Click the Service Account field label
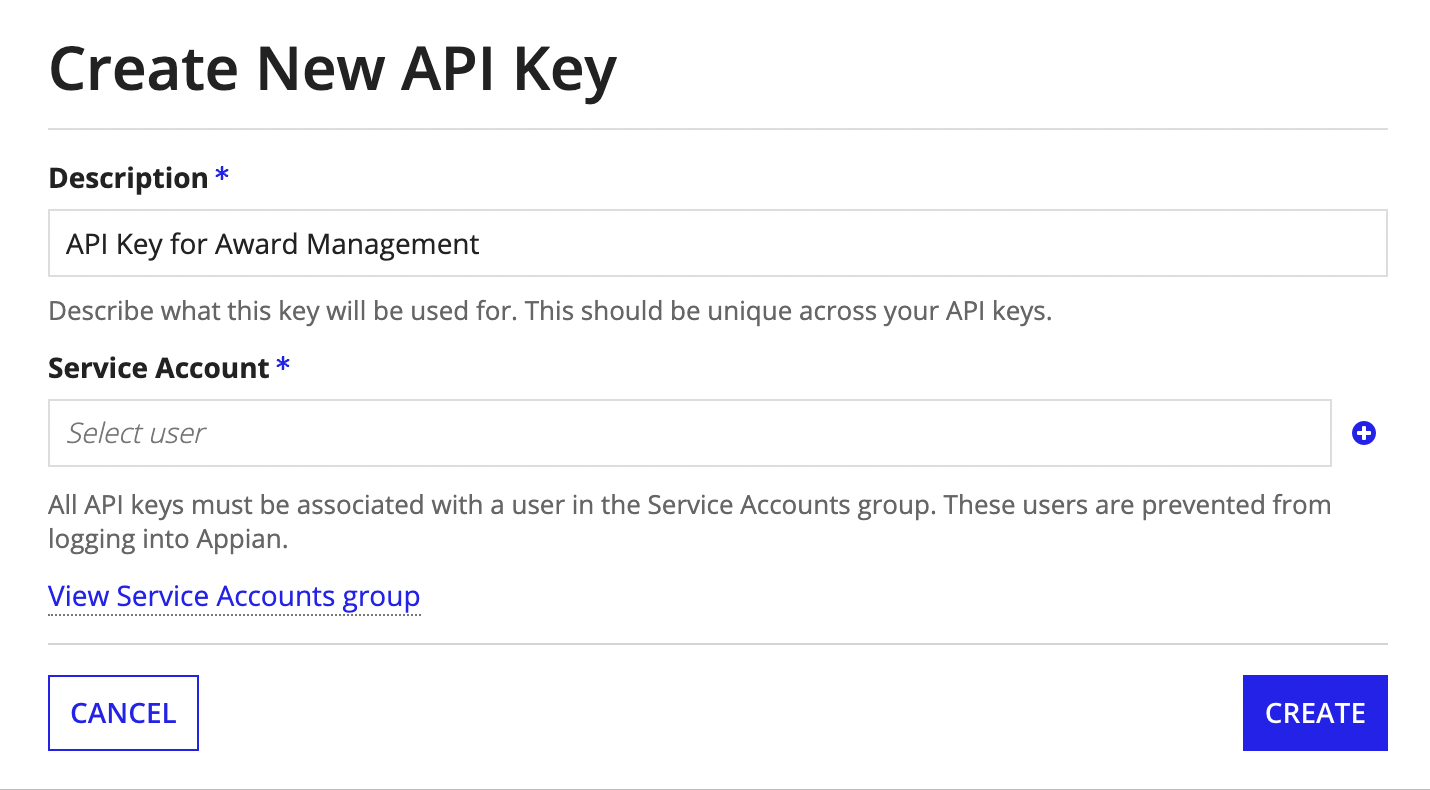 click(x=159, y=368)
